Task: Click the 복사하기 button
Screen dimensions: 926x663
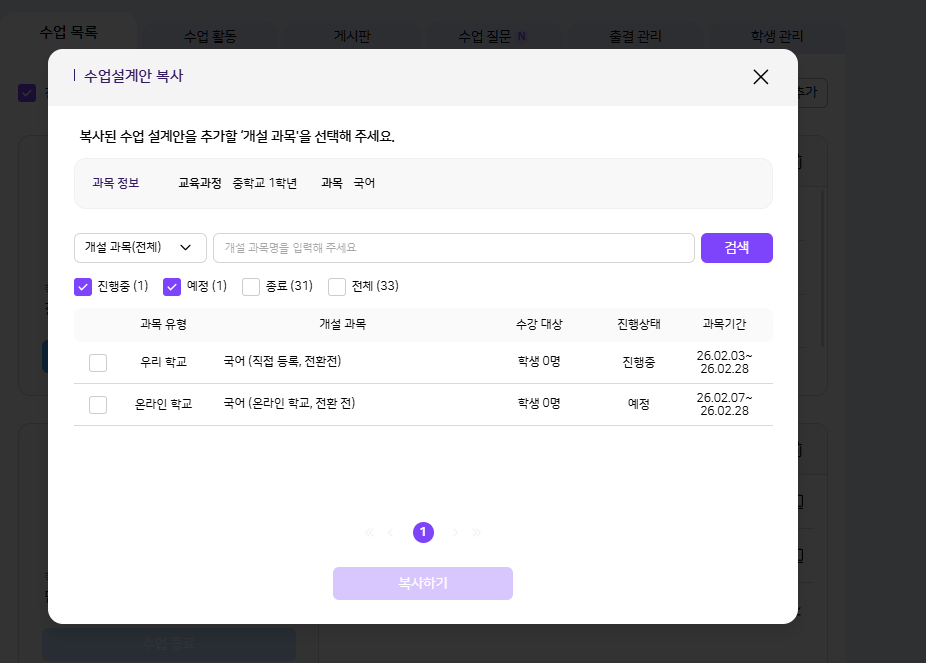Action: tap(422, 583)
